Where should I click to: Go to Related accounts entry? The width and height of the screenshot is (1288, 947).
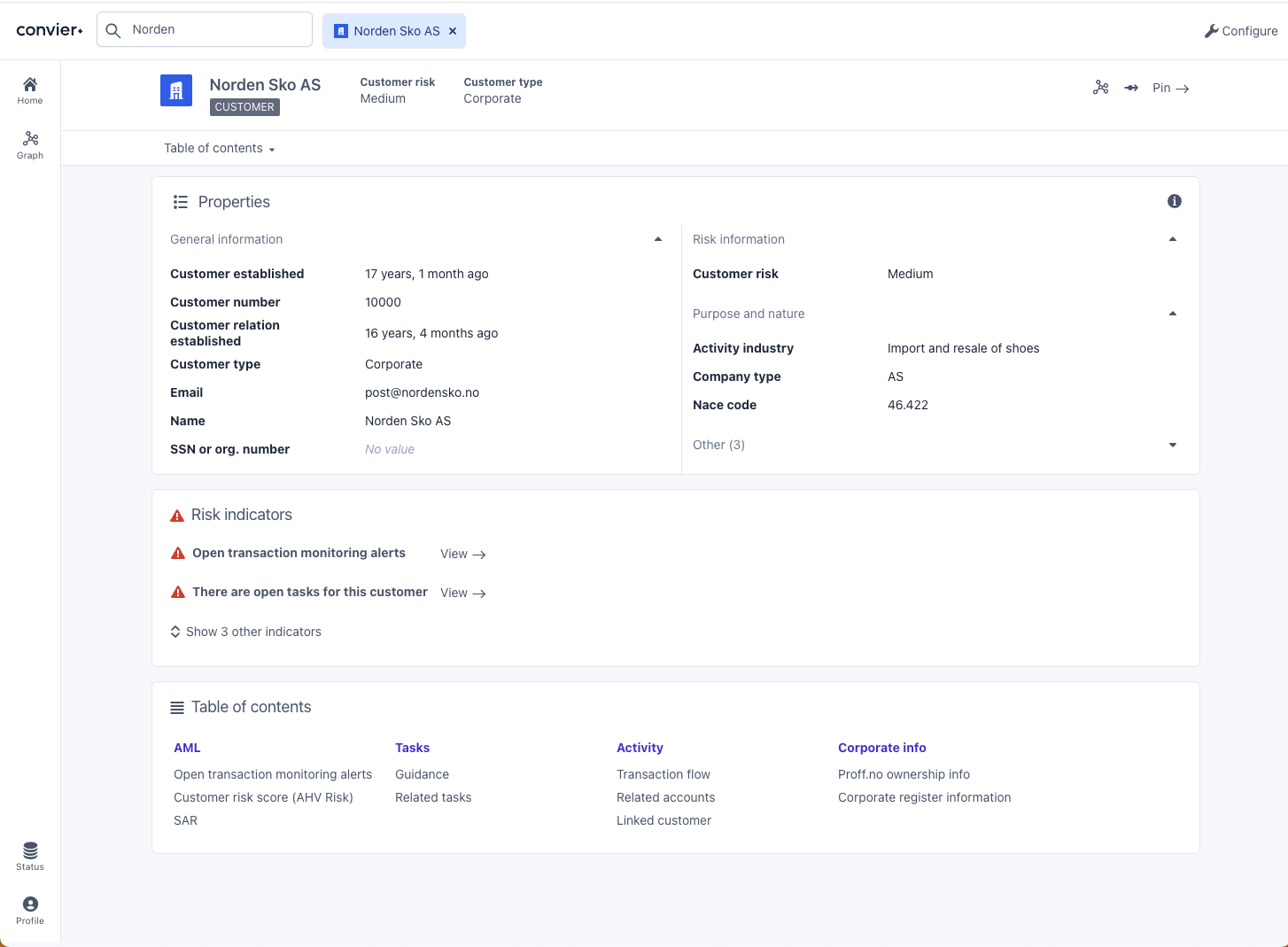click(665, 797)
